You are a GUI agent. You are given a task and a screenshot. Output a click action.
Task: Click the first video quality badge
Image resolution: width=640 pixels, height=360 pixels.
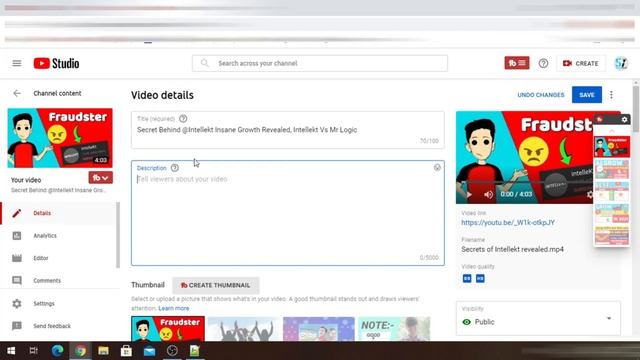pyautogui.click(x=467, y=278)
